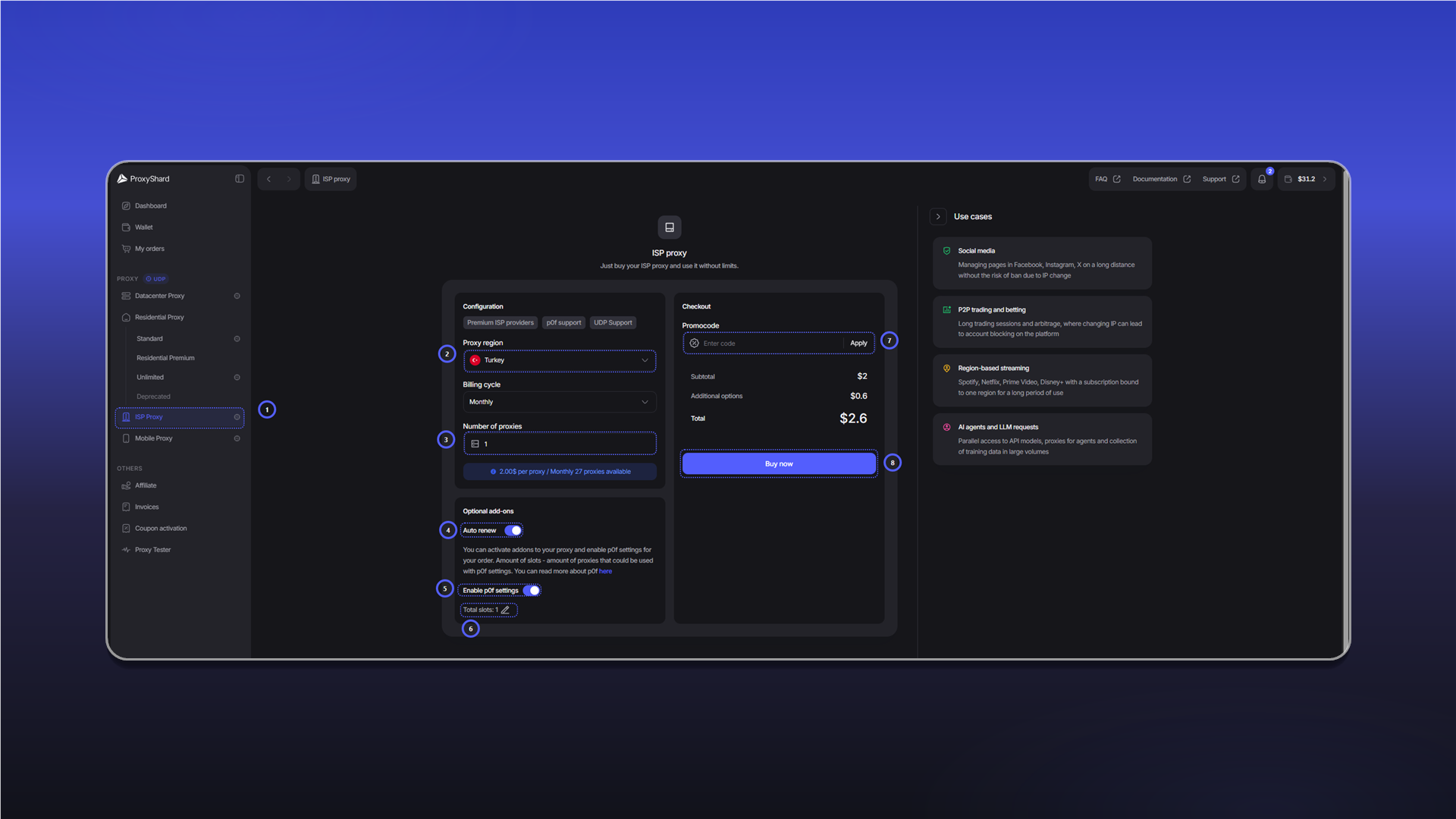Open the notifications bell
This screenshot has height=819, width=1456.
coord(1262,179)
